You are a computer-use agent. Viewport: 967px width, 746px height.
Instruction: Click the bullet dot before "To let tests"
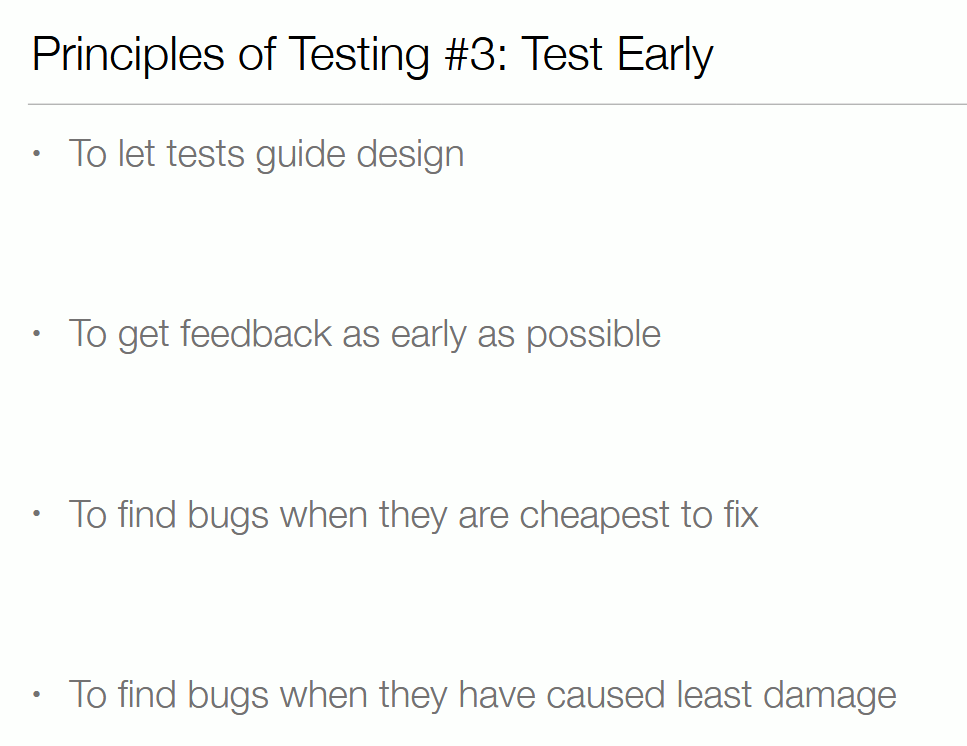[36, 153]
